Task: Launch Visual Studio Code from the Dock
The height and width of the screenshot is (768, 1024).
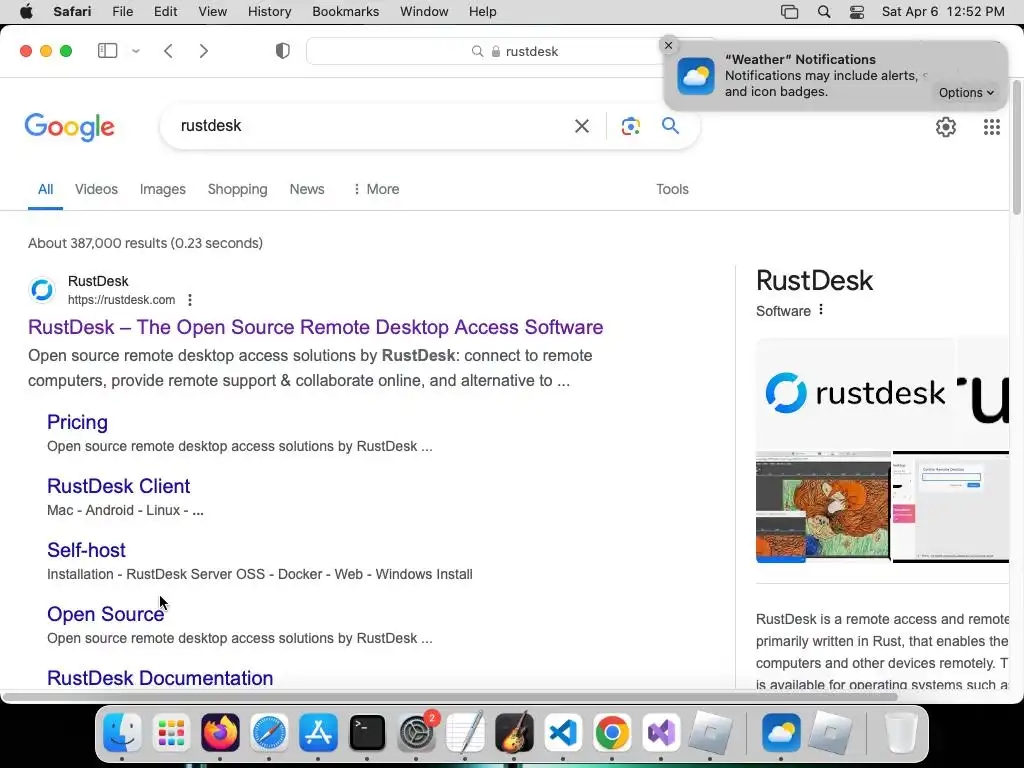Action: (563, 733)
